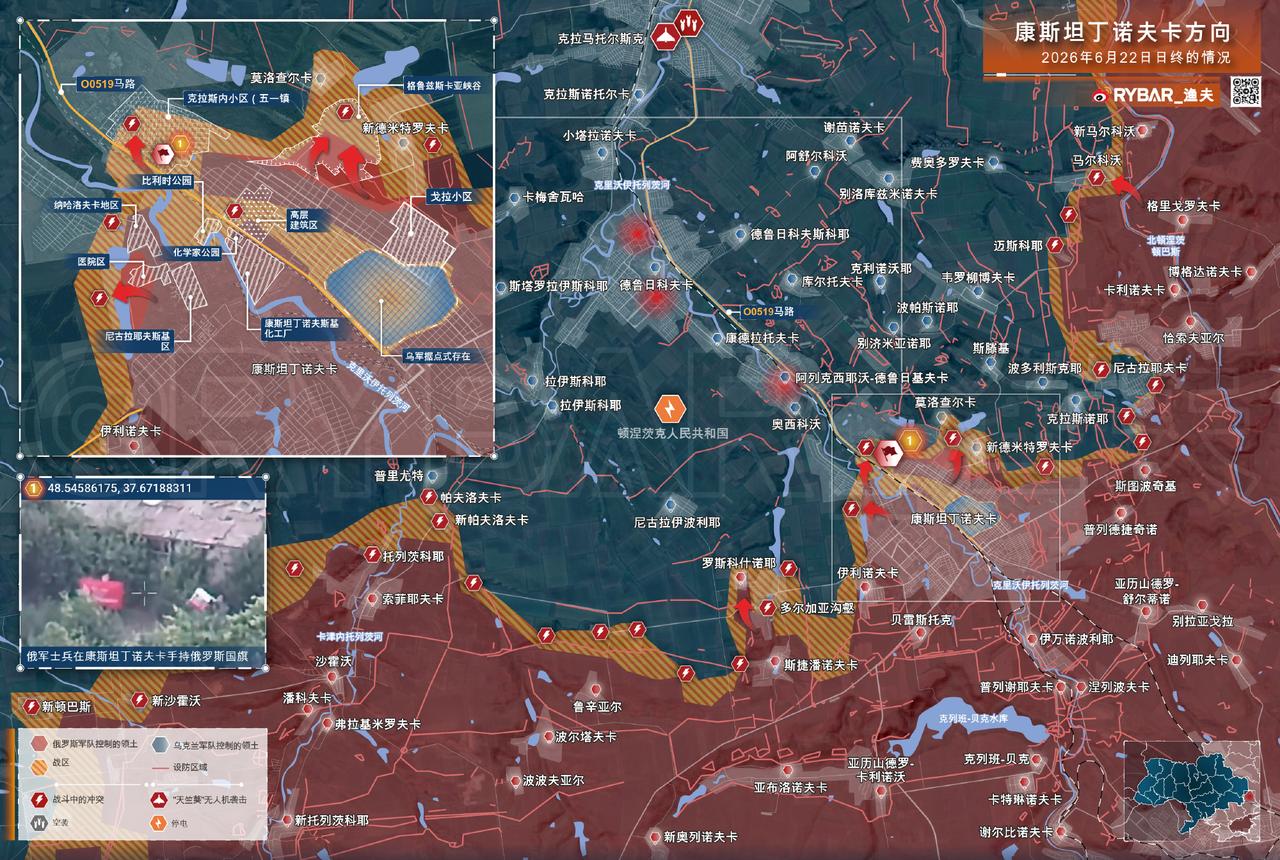Click the 停电 legend icon
Viewport: 1280px width, 860px height.
point(157,824)
